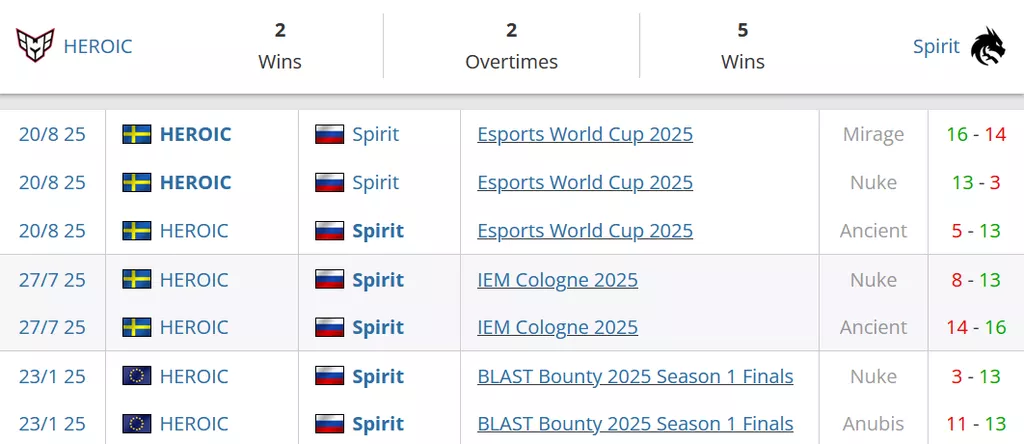Click the 23/1 25 date in Anubis row
The height and width of the screenshot is (444, 1024).
coord(52,424)
